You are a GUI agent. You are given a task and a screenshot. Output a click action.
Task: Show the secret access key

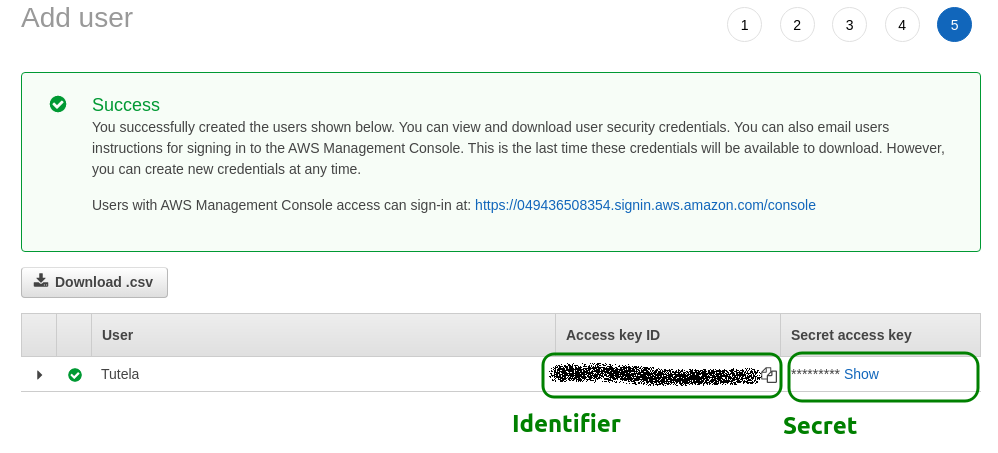pos(861,374)
